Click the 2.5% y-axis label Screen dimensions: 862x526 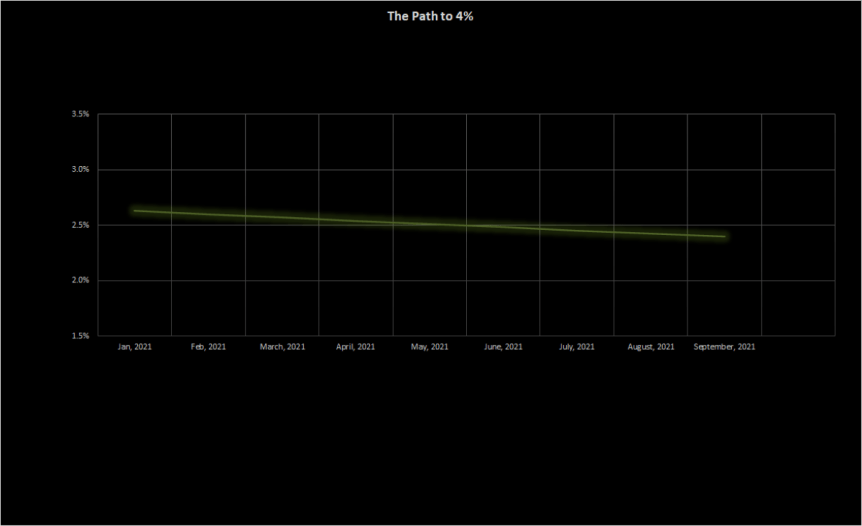tap(80, 225)
